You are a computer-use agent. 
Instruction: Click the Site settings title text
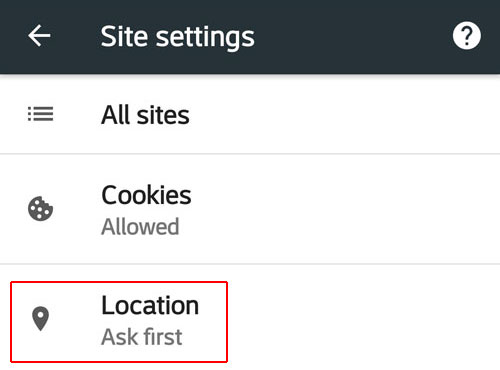click(178, 37)
